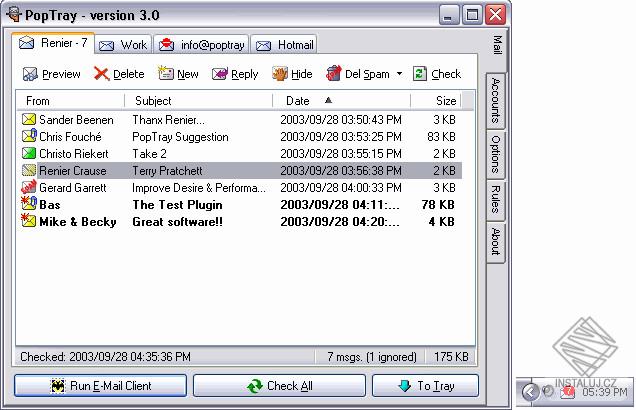Click the sender name Christo Riekert

coord(74,154)
